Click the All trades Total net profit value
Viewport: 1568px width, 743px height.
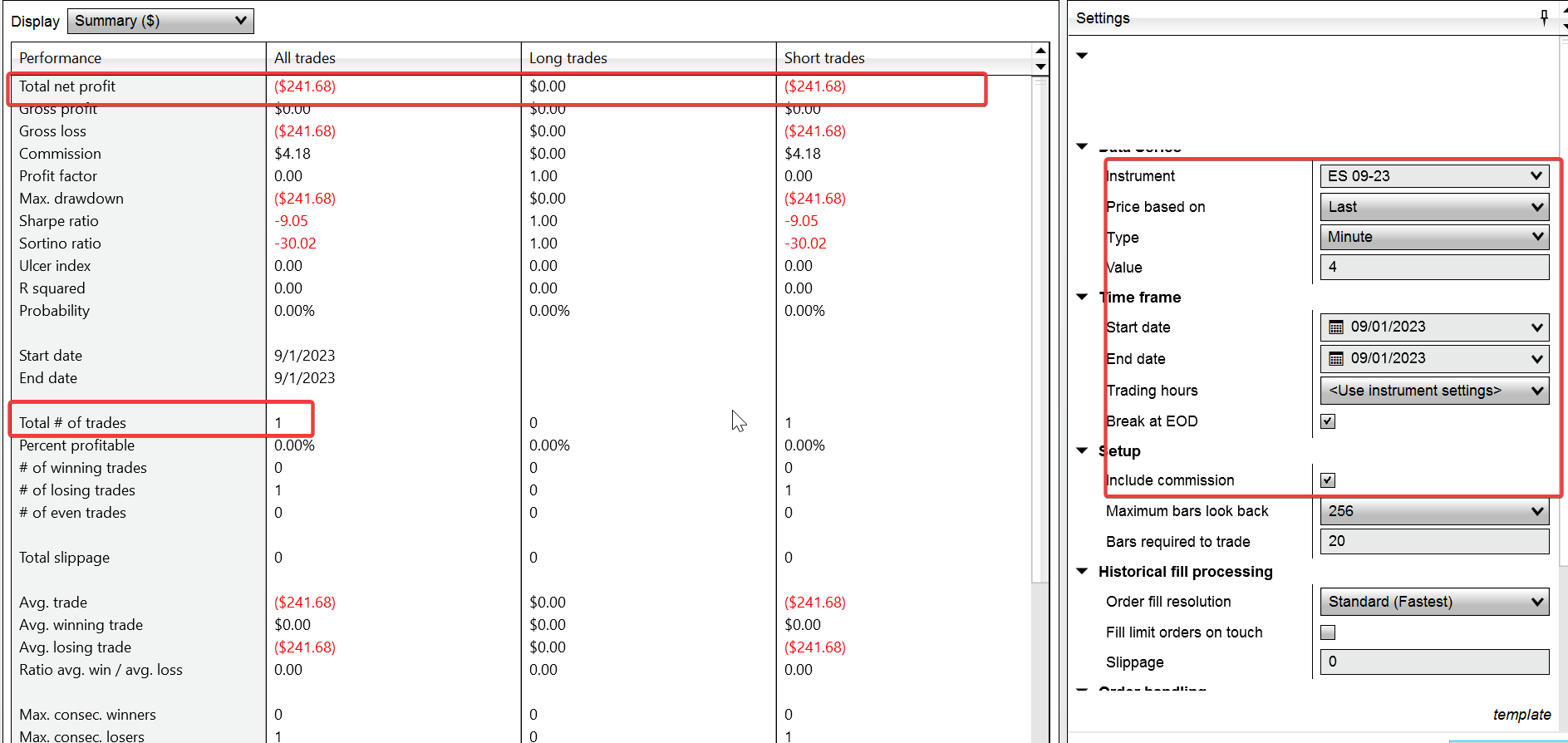(305, 86)
